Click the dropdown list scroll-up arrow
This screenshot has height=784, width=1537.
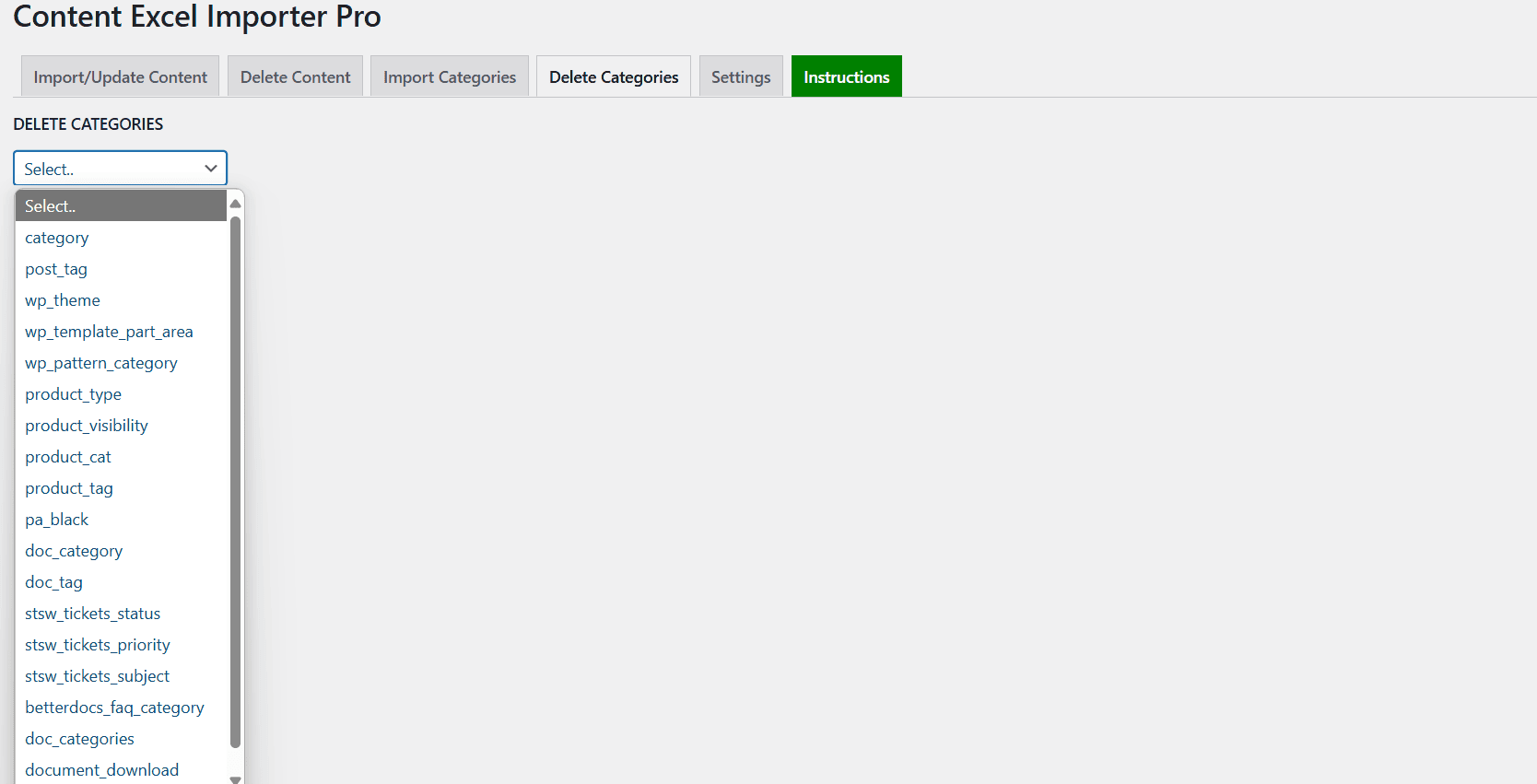click(235, 204)
